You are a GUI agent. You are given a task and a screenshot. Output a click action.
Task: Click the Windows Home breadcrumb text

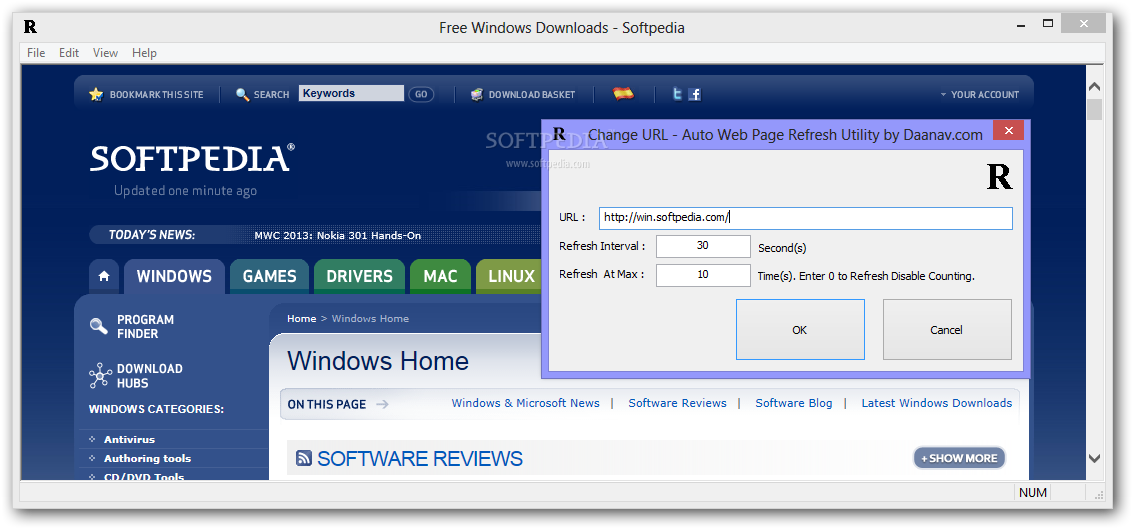(370, 319)
